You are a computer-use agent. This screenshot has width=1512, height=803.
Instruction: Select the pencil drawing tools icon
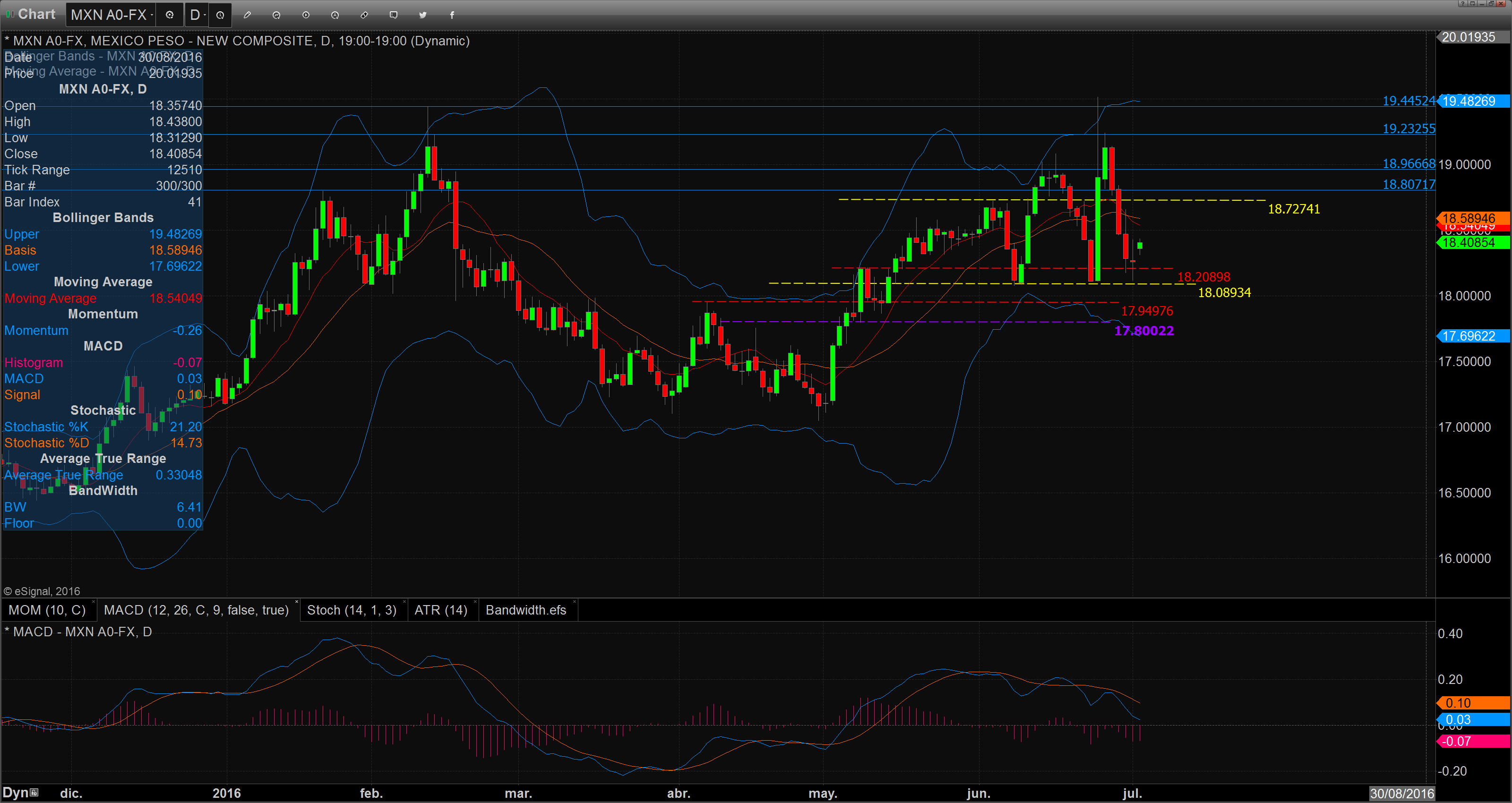[247, 15]
